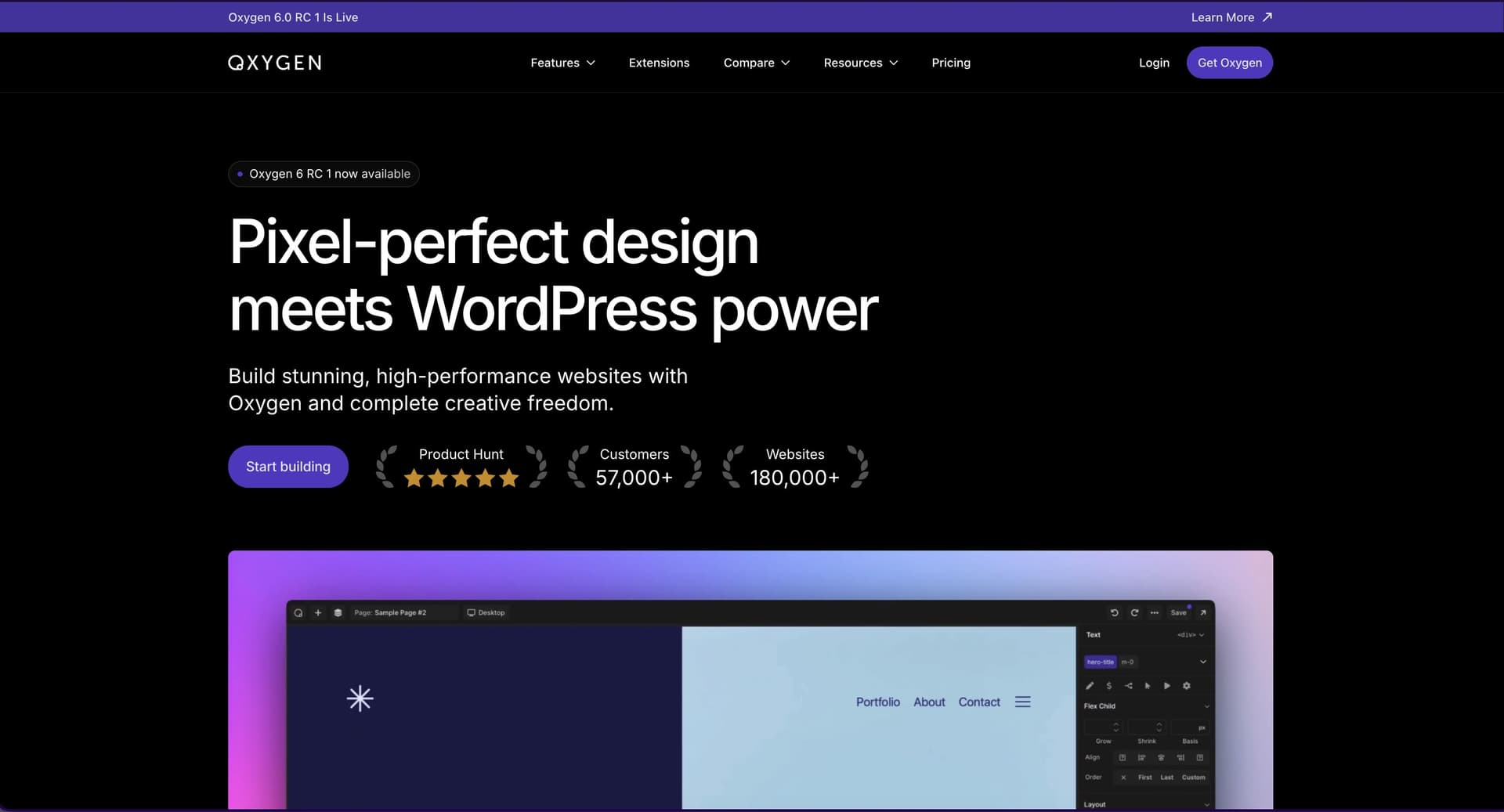Open the layers stack icon in builder toolbar
The image size is (1504, 812).
tap(338, 613)
